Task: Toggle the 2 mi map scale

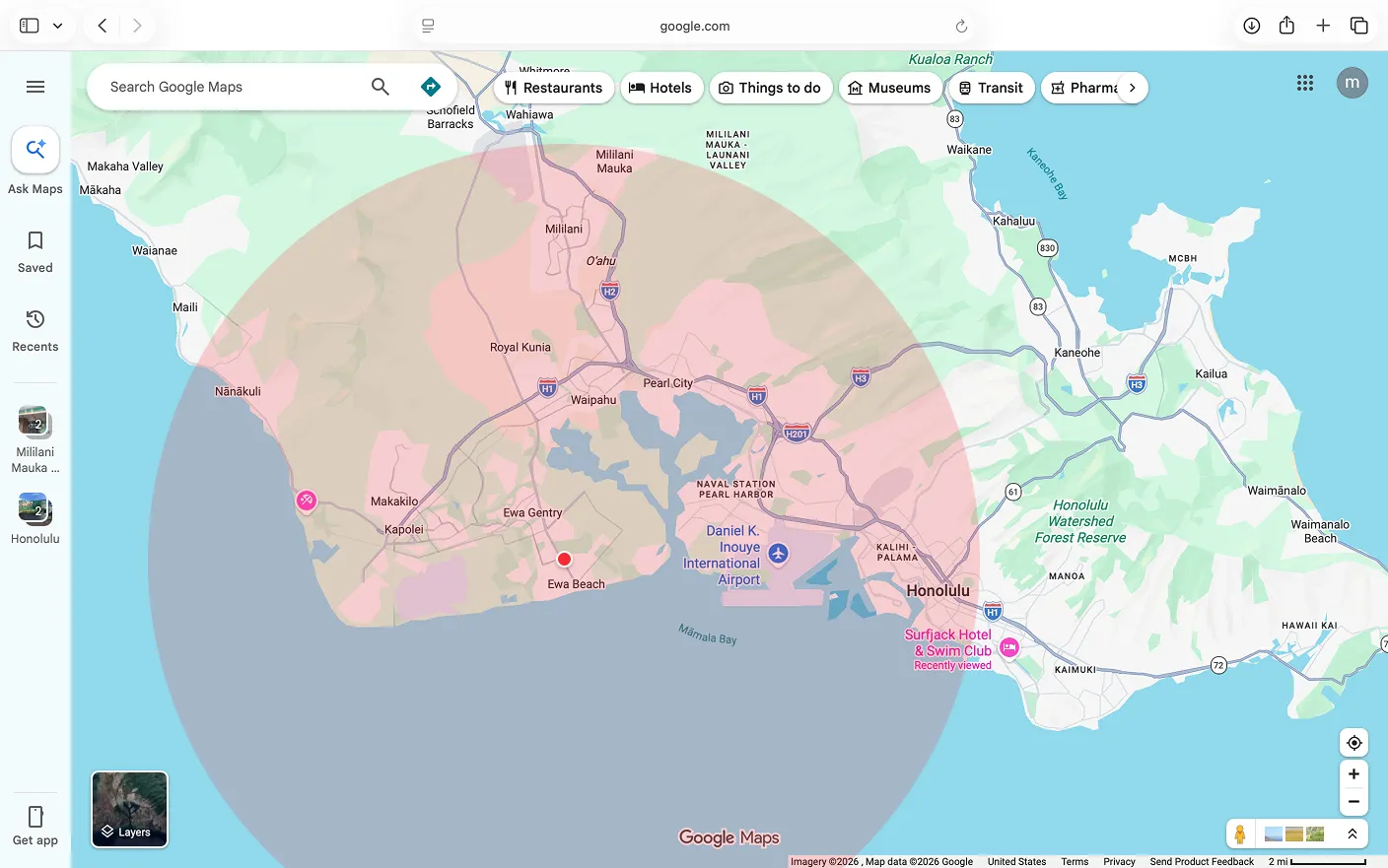Action: point(1317,861)
